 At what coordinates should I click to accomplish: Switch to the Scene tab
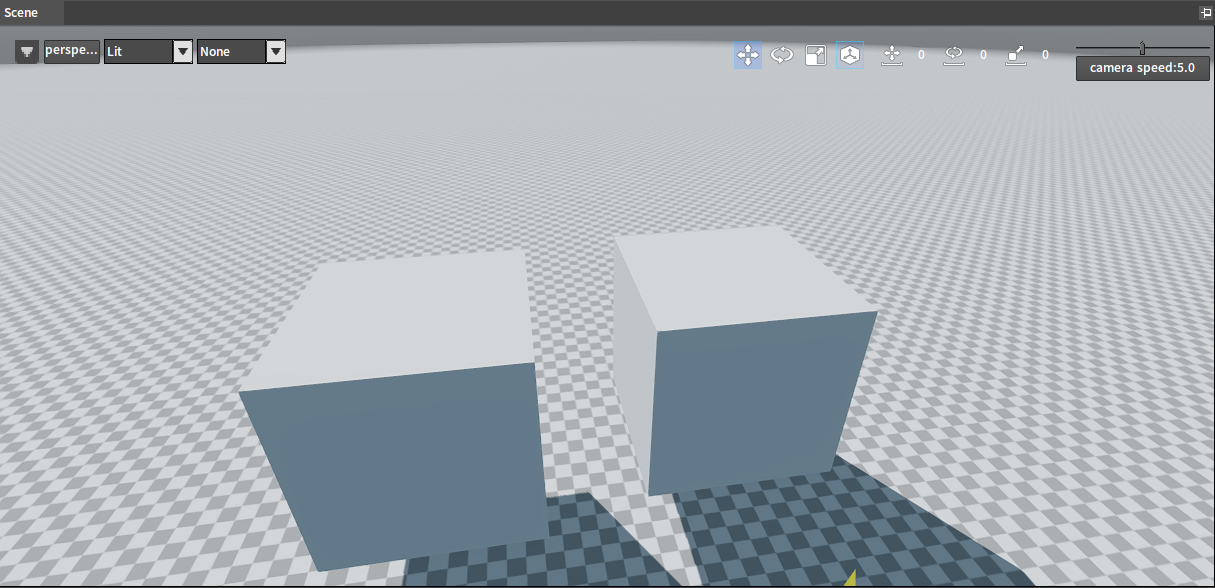click(x=32, y=13)
